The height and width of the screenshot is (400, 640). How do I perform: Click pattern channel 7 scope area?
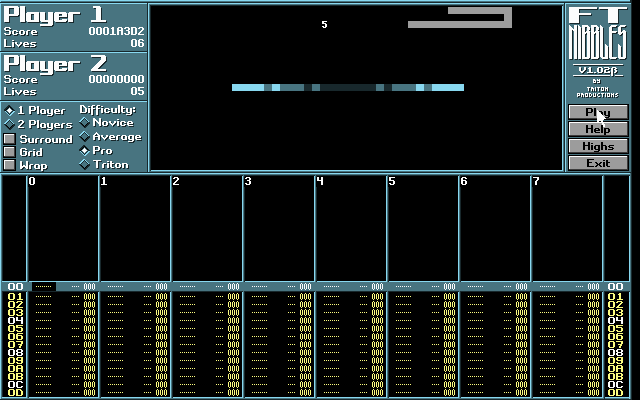[566, 230]
